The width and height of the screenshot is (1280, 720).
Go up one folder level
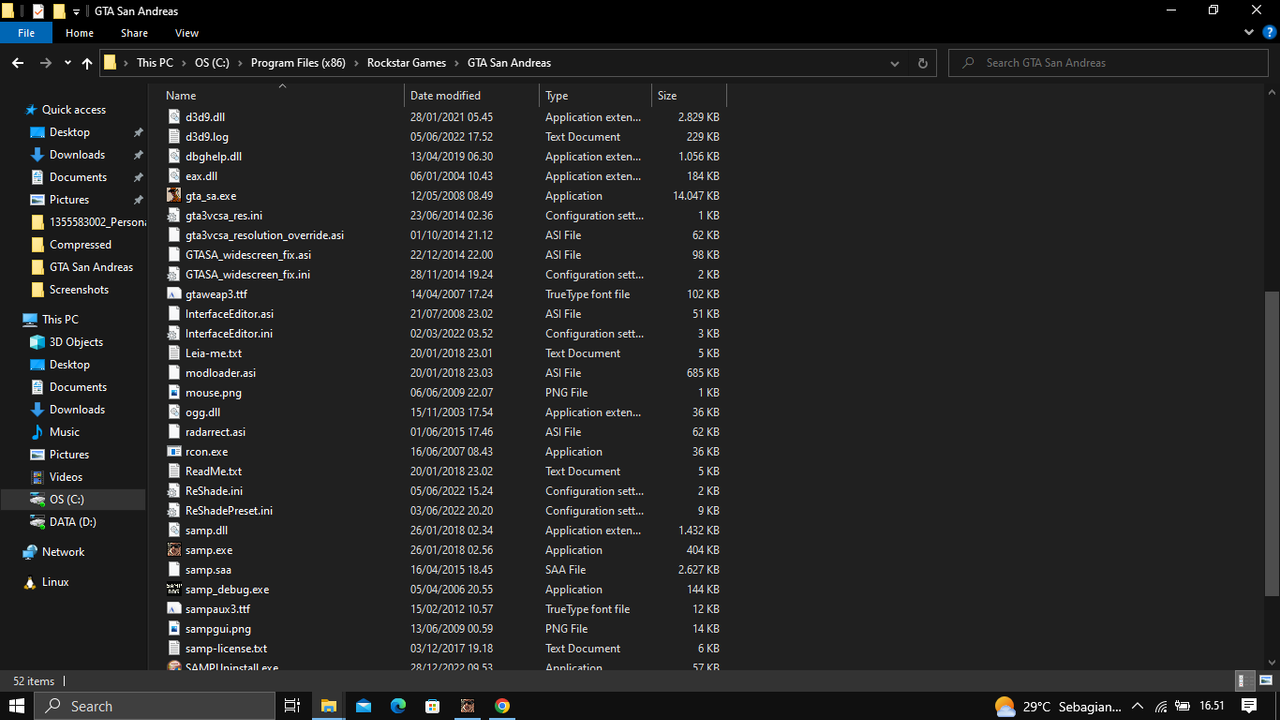point(87,63)
